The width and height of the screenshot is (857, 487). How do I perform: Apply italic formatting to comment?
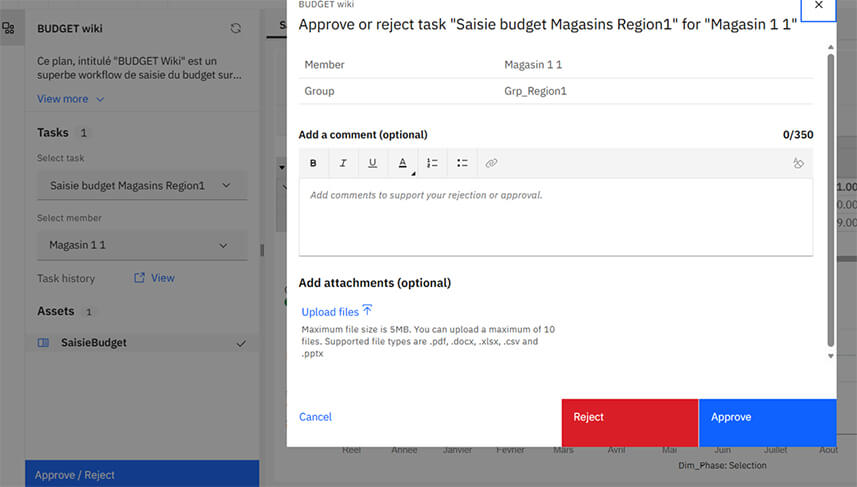[343, 163]
